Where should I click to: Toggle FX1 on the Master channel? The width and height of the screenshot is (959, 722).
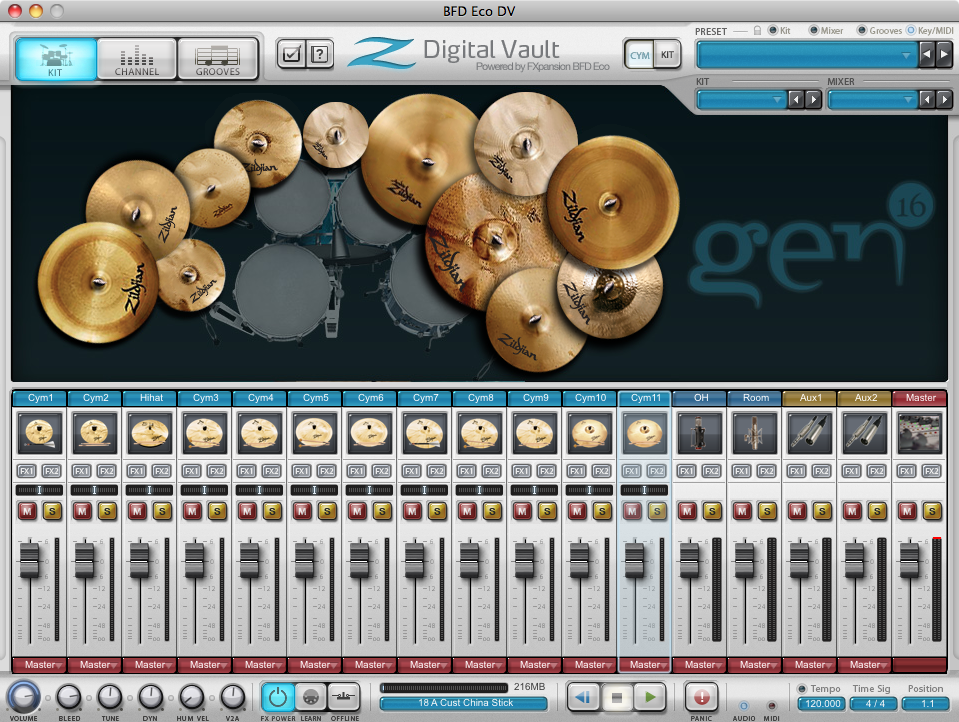coord(906,471)
